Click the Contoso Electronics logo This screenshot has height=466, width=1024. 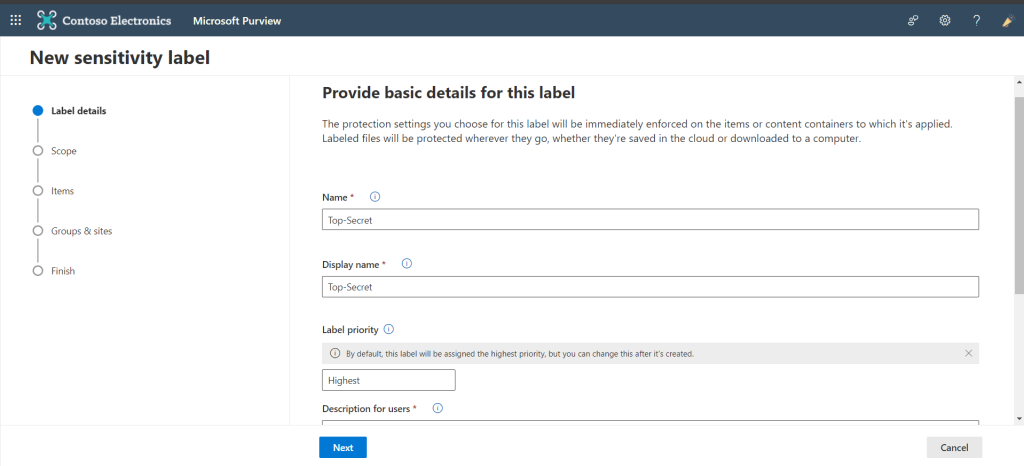point(47,20)
